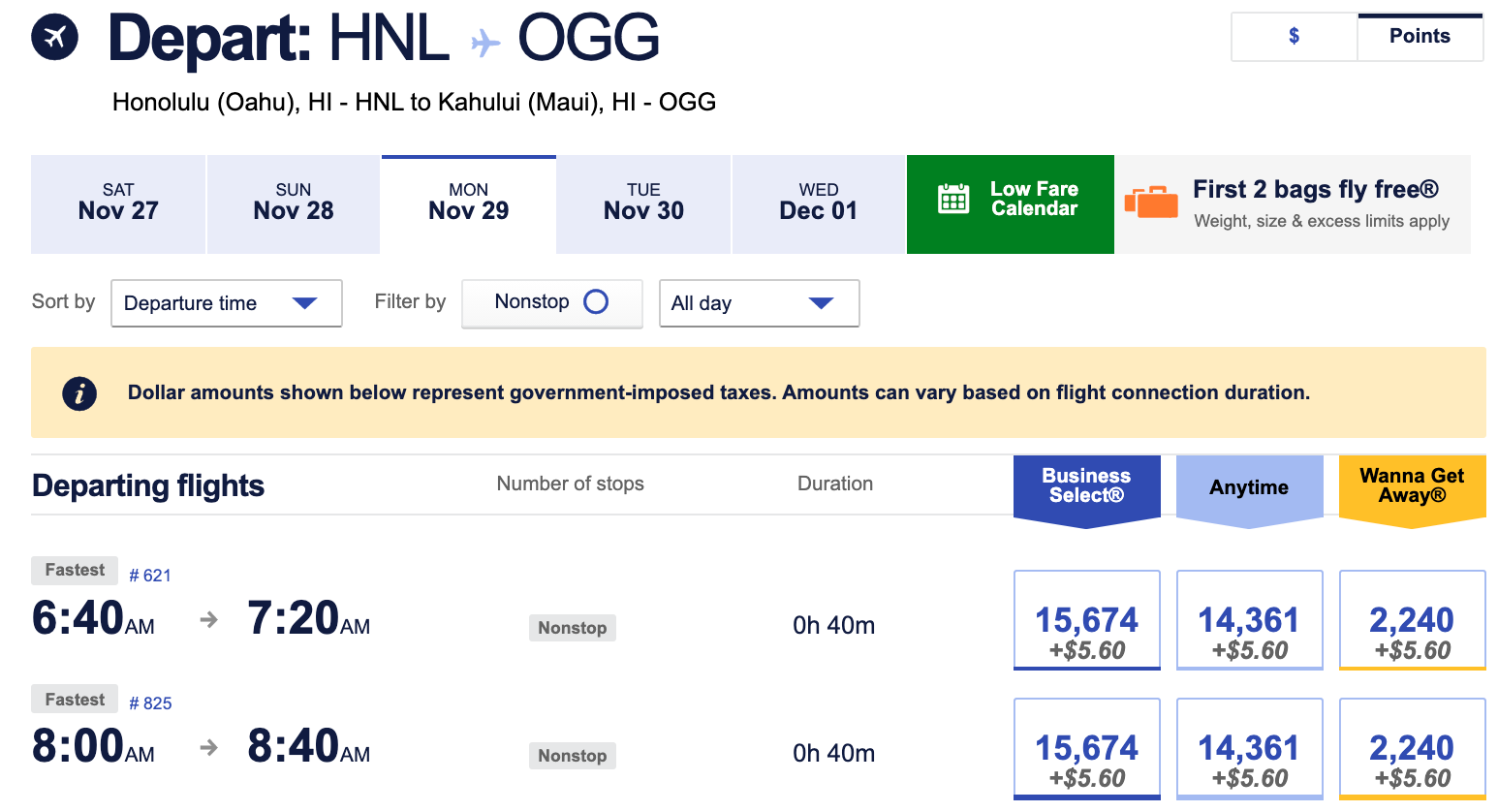Expand the All day time filter dropdown

pos(759,303)
